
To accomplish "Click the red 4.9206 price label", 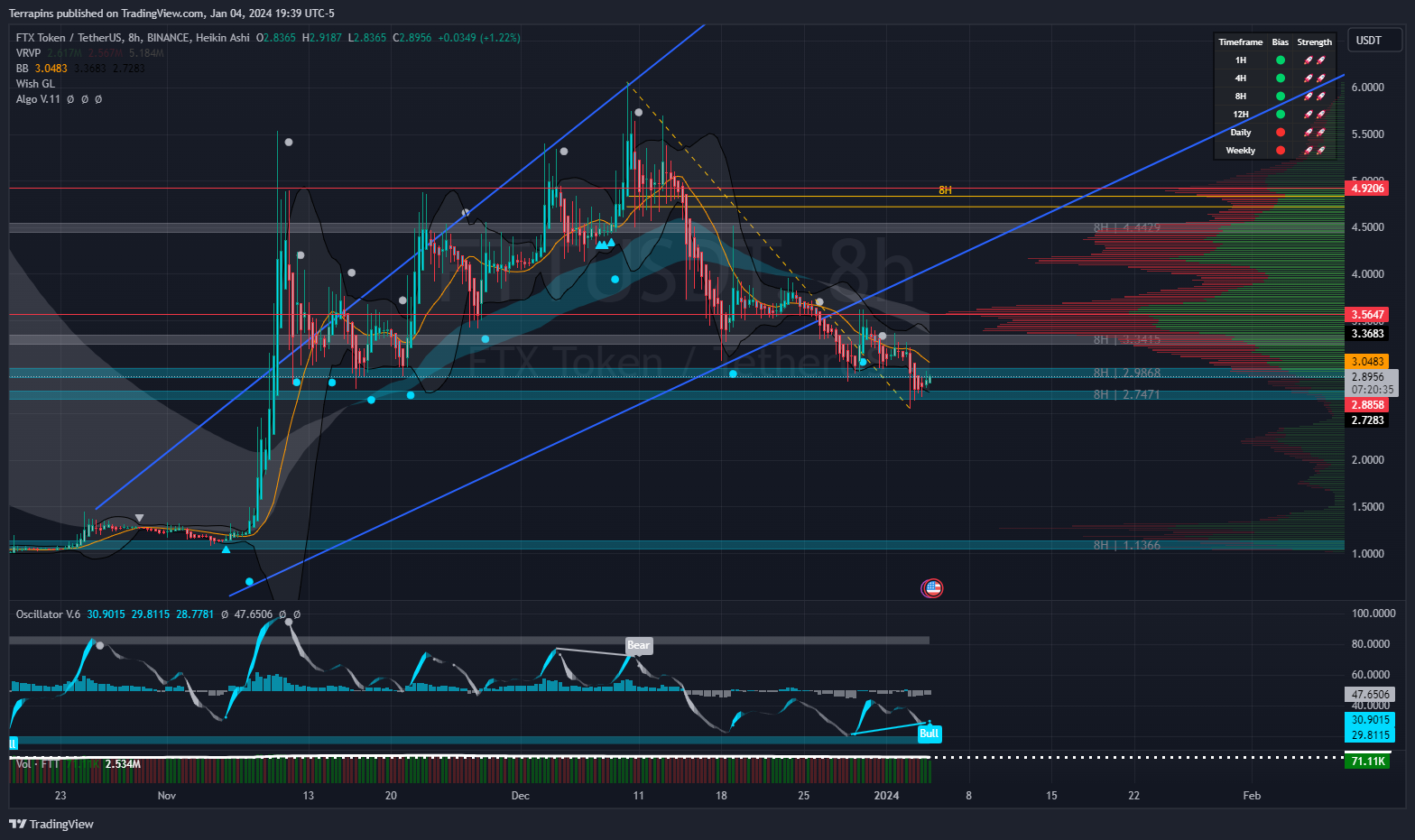I will [1367, 189].
